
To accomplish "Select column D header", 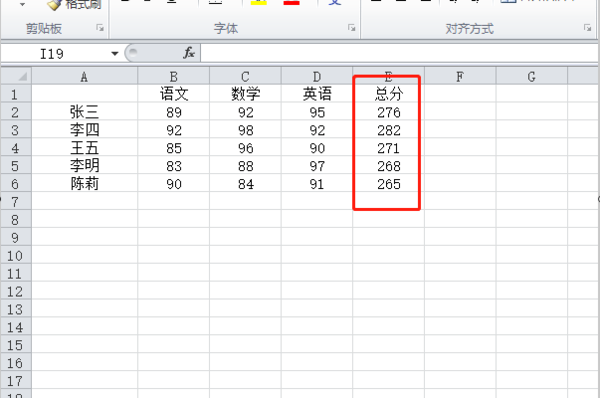I will [317, 77].
